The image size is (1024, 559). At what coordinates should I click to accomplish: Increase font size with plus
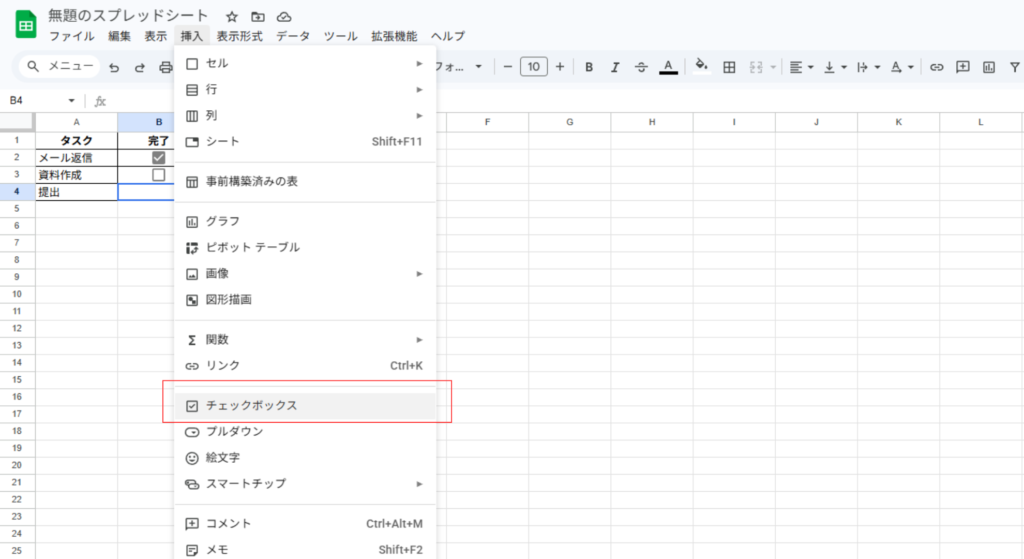coord(560,67)
